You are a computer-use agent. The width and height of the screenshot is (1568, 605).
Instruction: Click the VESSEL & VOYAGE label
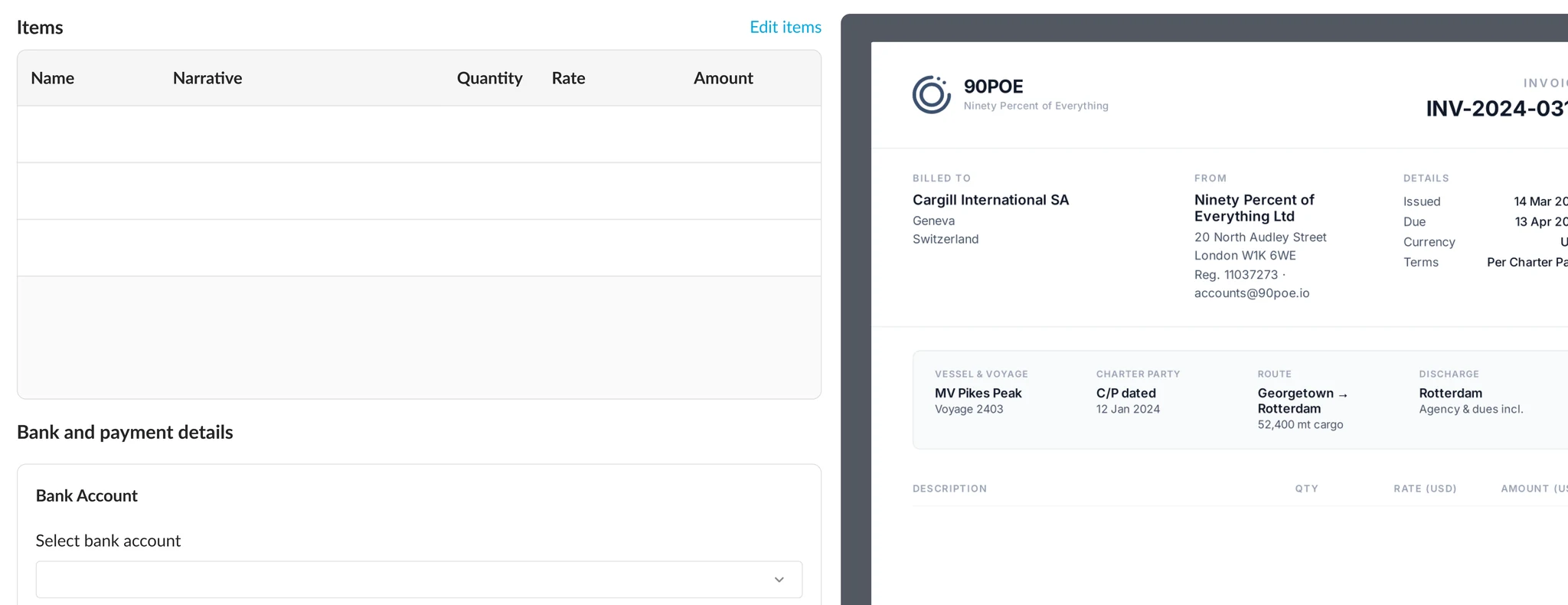(981, 374)
